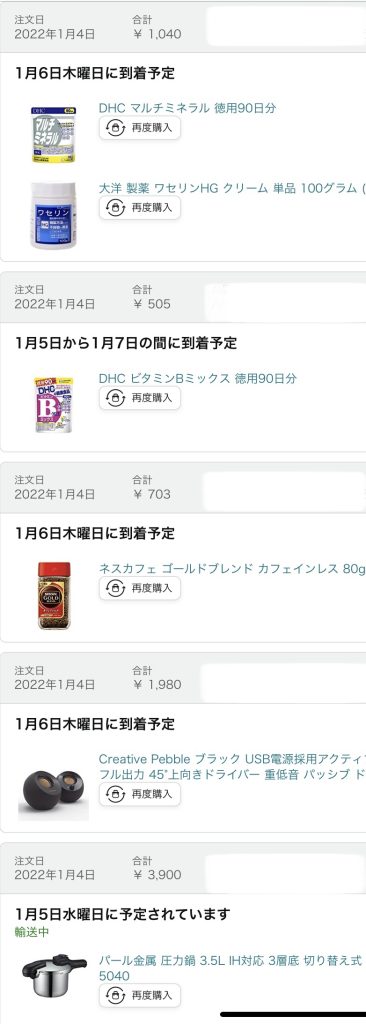
Task: Click the 再度購入 button for Creative Pebble speakers
Action: (x=140, y=794)
